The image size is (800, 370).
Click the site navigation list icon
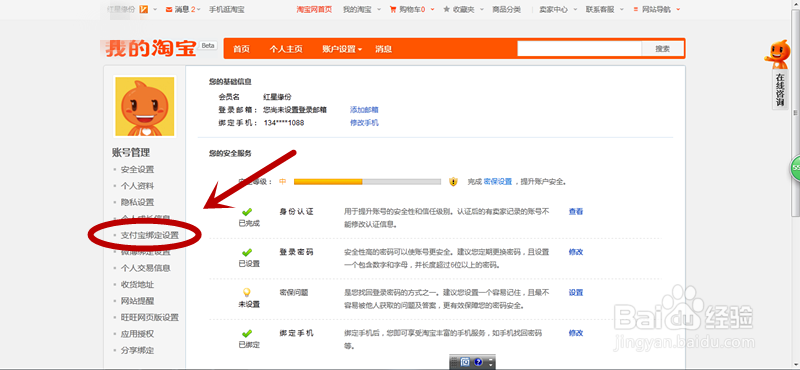point(636,9)
